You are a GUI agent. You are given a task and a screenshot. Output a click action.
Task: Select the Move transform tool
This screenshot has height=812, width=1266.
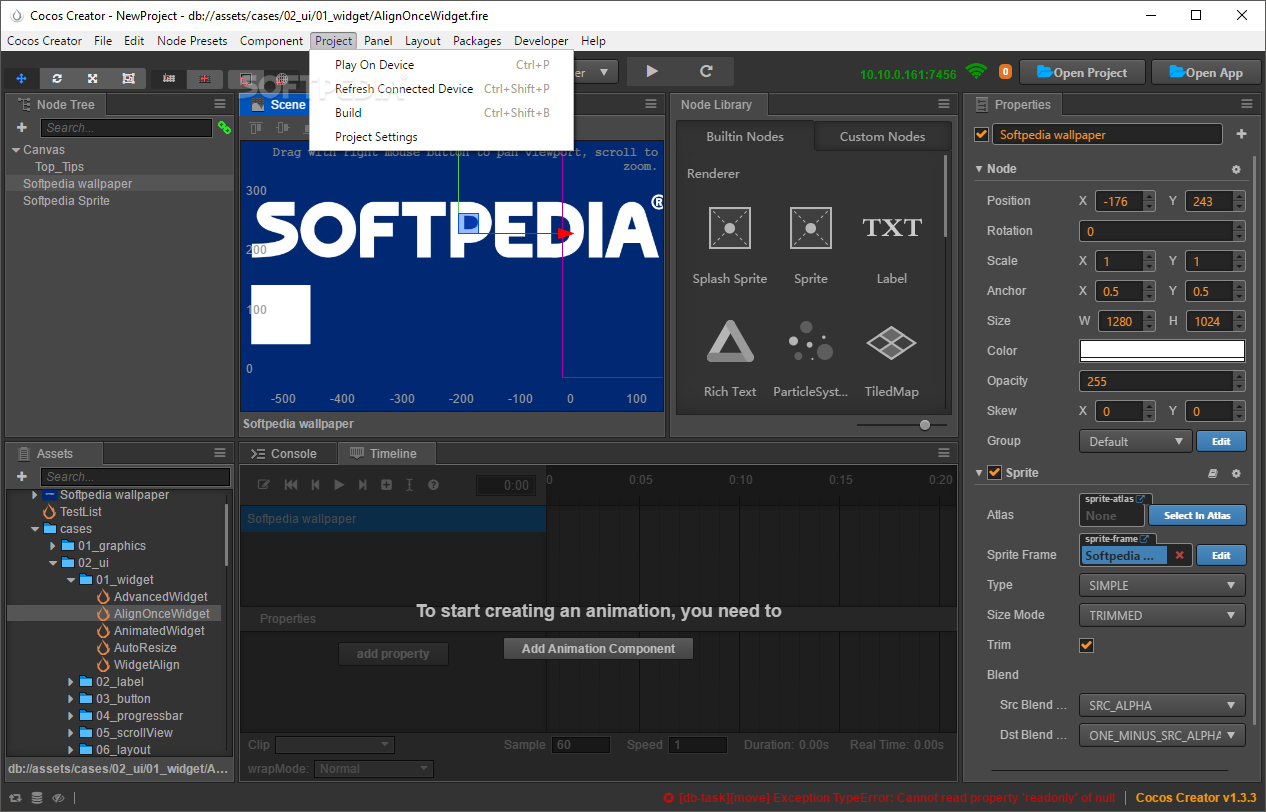[21, 78]
